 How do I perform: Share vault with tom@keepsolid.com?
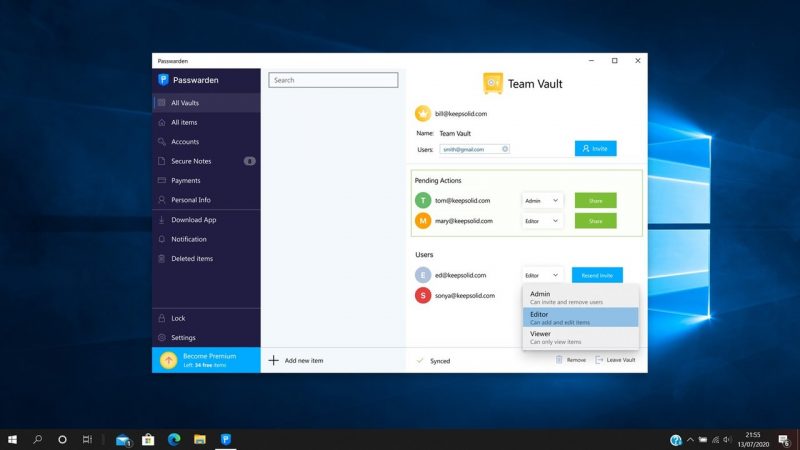point(595,201)
